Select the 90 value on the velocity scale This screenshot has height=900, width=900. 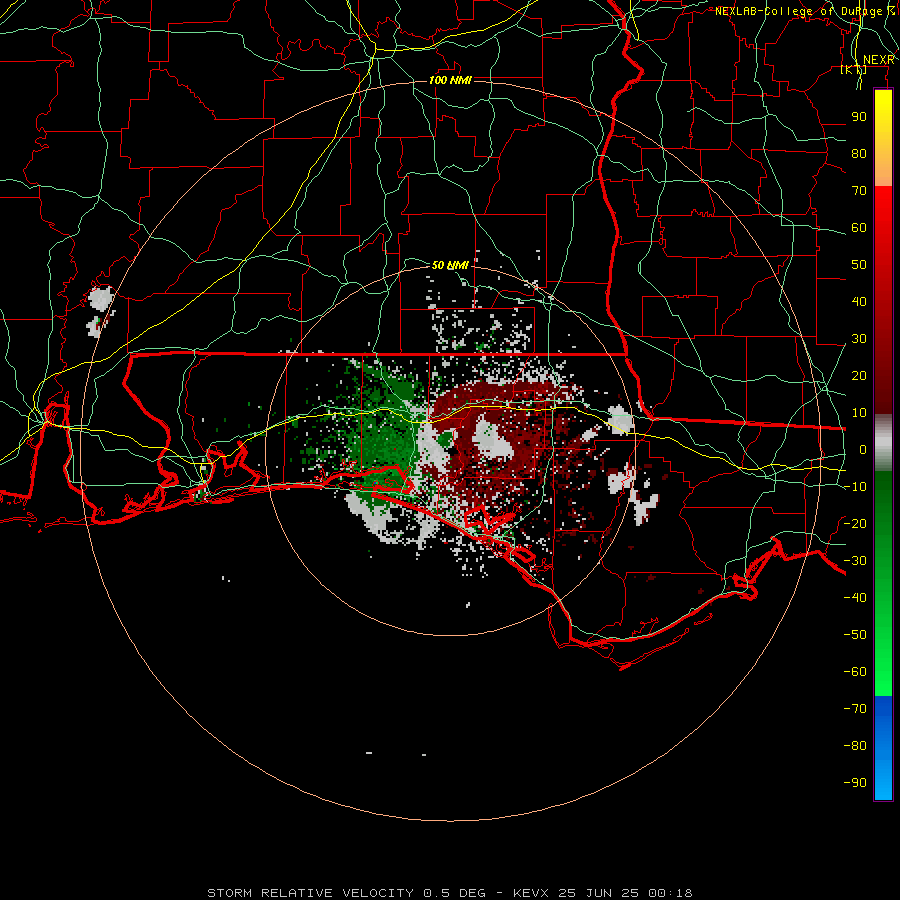pos(859,117)
